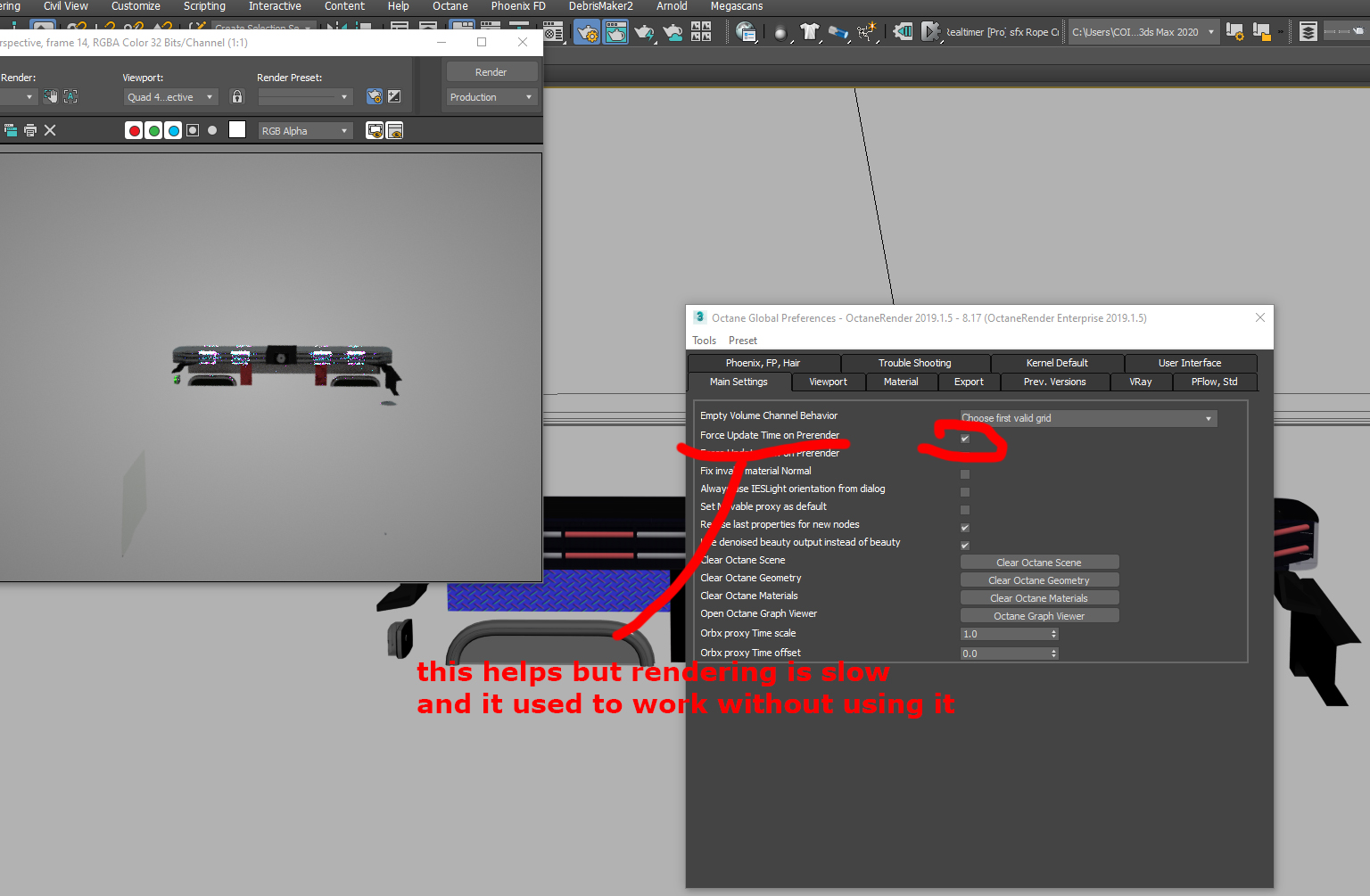Screen dimensions: 1370x896
Task: Switch to the Trouble Shooting tab
Action: 915,363
